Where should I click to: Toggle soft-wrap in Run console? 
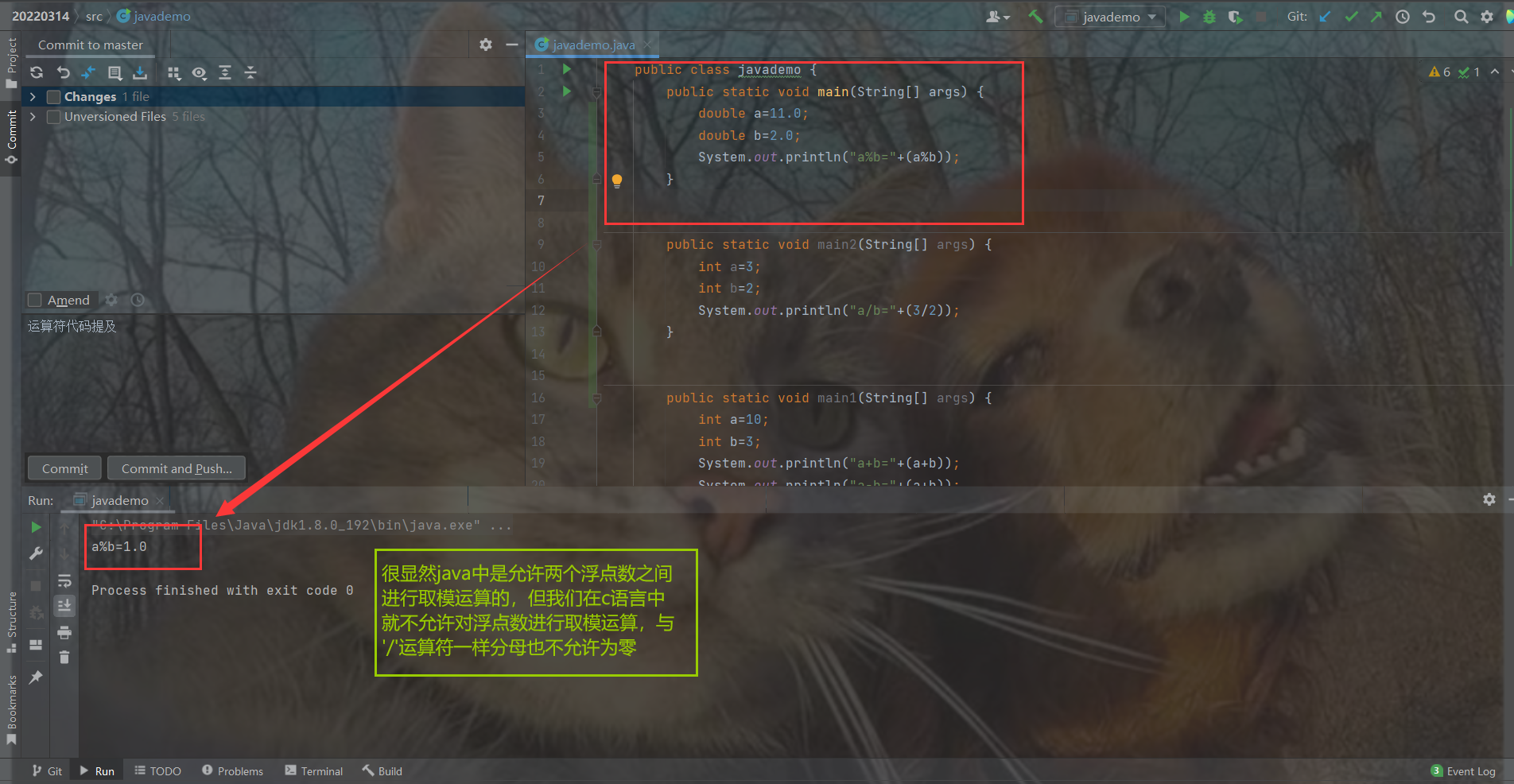tap(64, 580)
